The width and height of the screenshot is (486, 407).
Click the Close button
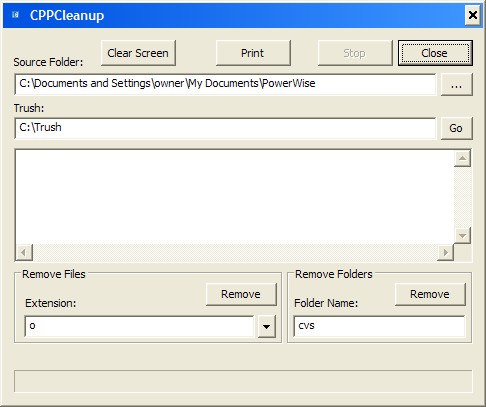click(435, 53)
